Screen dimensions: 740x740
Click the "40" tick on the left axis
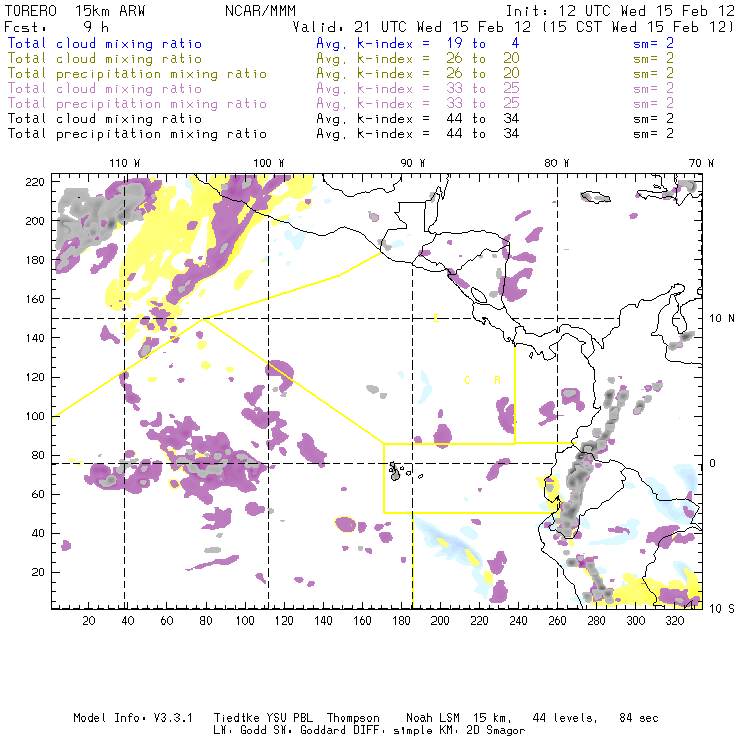pos(38,533)
